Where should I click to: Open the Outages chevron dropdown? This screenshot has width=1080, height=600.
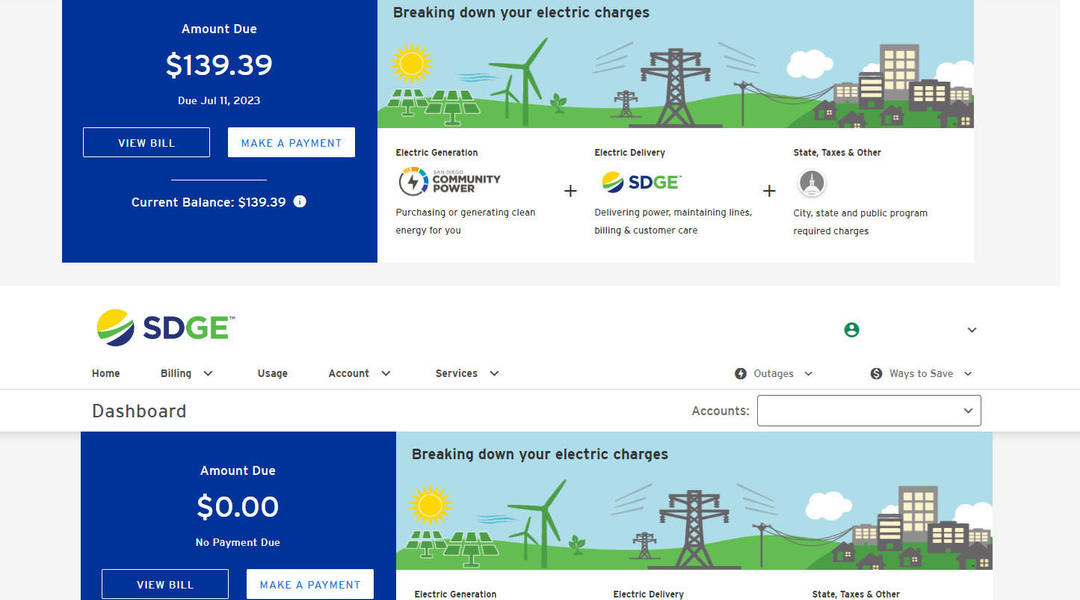click(x=808, y=374)
